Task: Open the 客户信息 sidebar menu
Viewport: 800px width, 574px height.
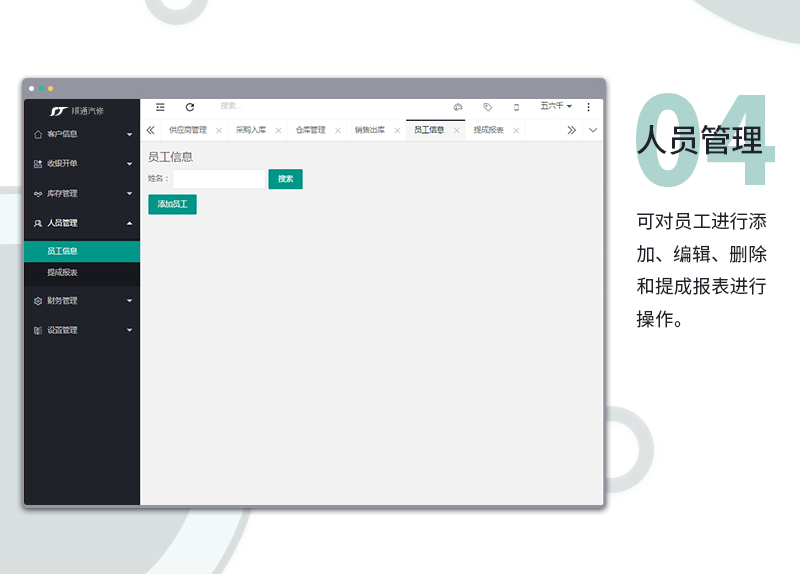Action: [82, 134]
